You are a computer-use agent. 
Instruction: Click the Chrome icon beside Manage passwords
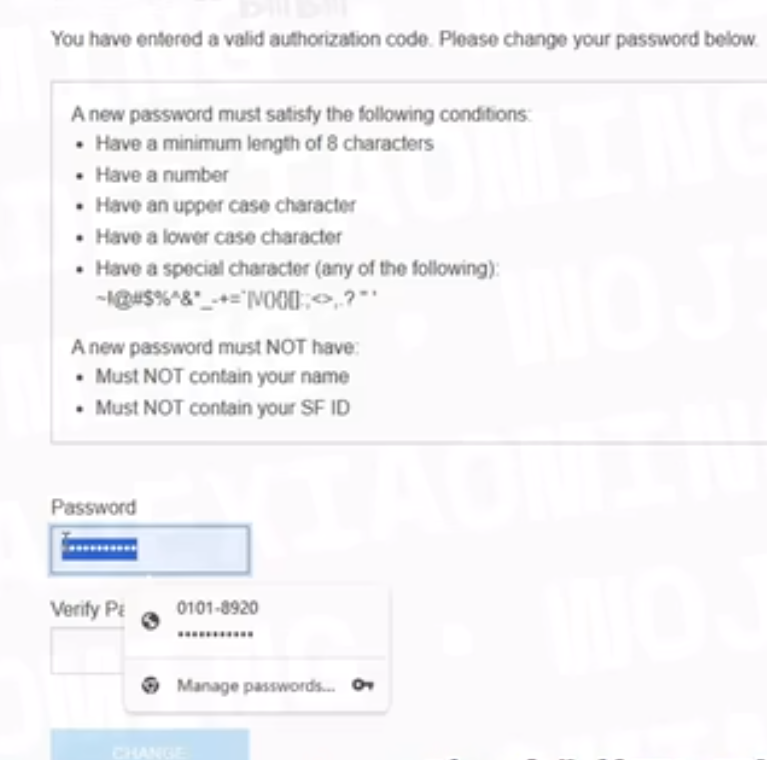[150, 685]
